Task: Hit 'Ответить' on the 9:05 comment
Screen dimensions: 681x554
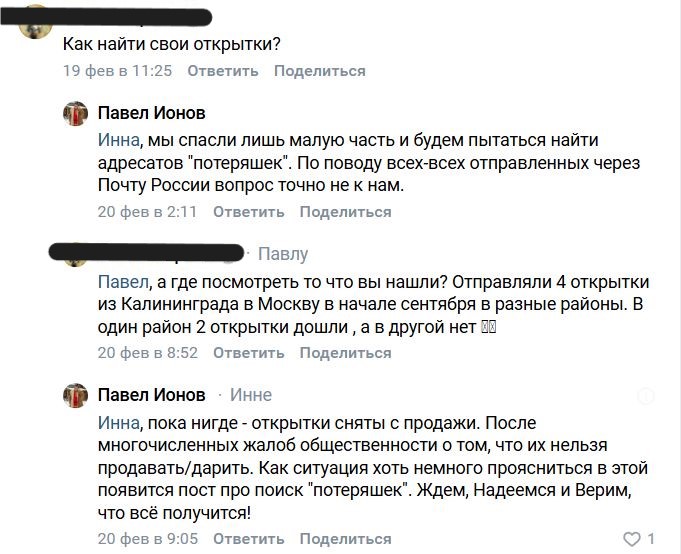Action: (x=248, y=539)
